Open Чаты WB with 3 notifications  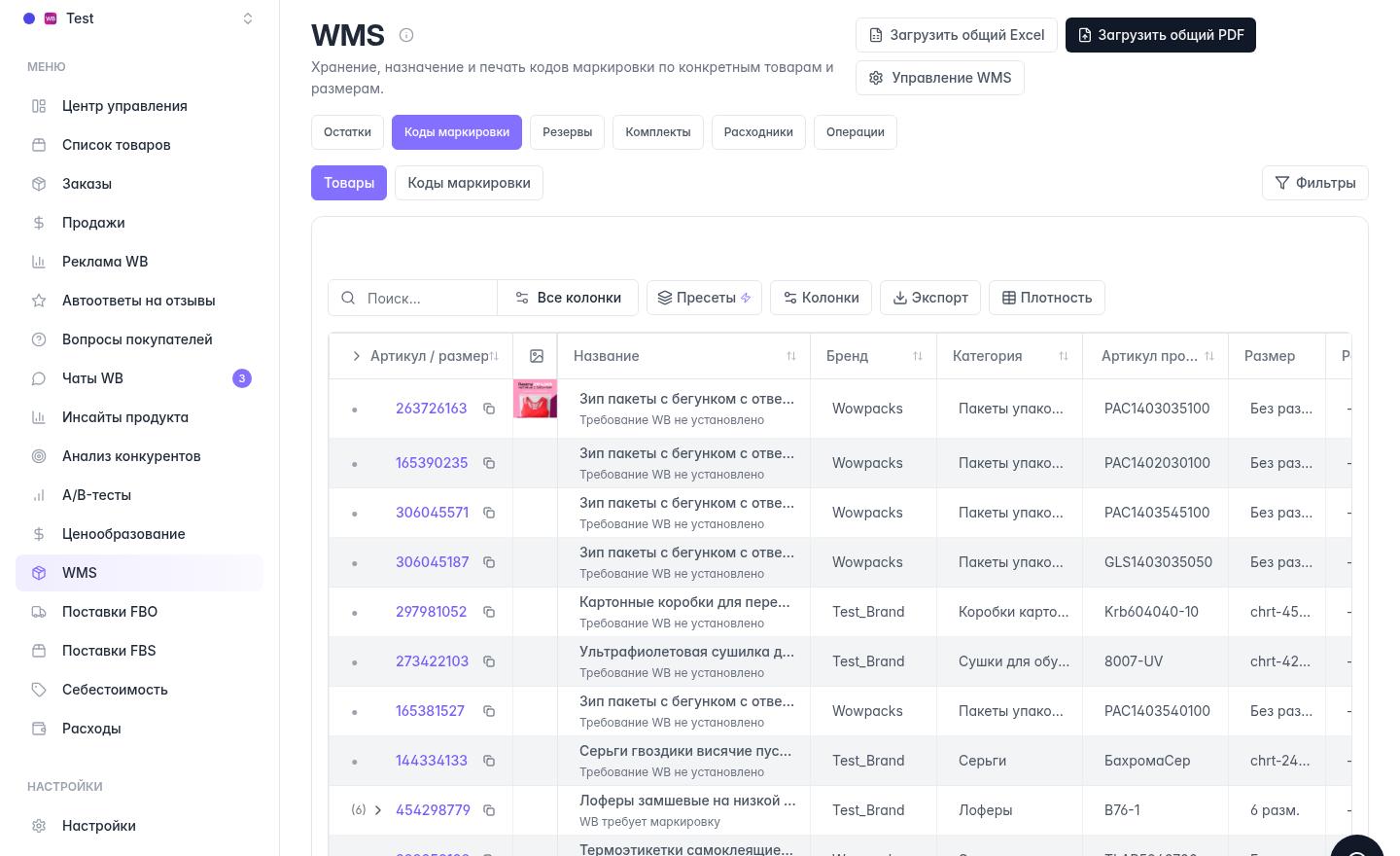coord(139,378)
